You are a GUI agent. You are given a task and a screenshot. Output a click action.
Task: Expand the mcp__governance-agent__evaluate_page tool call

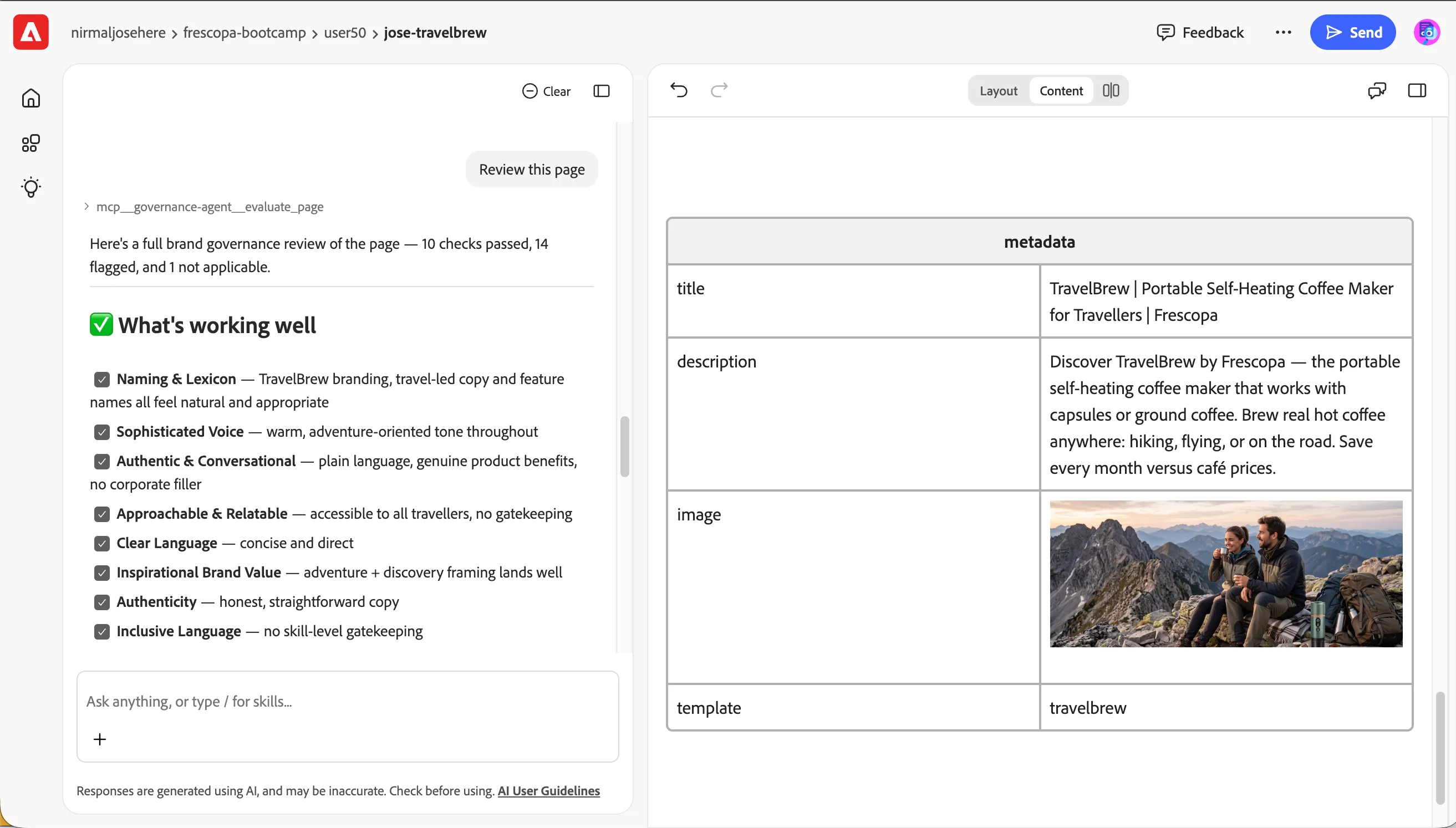[x=203, y=206]
